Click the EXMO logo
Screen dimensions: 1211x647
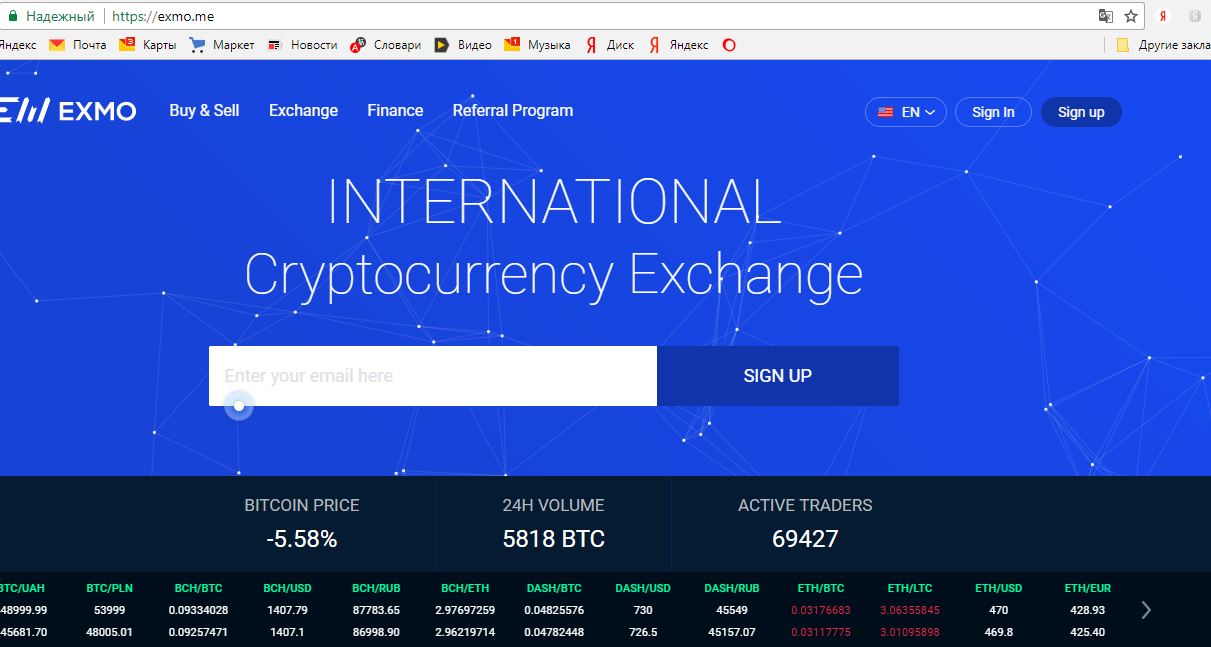[x=67, y=111]
